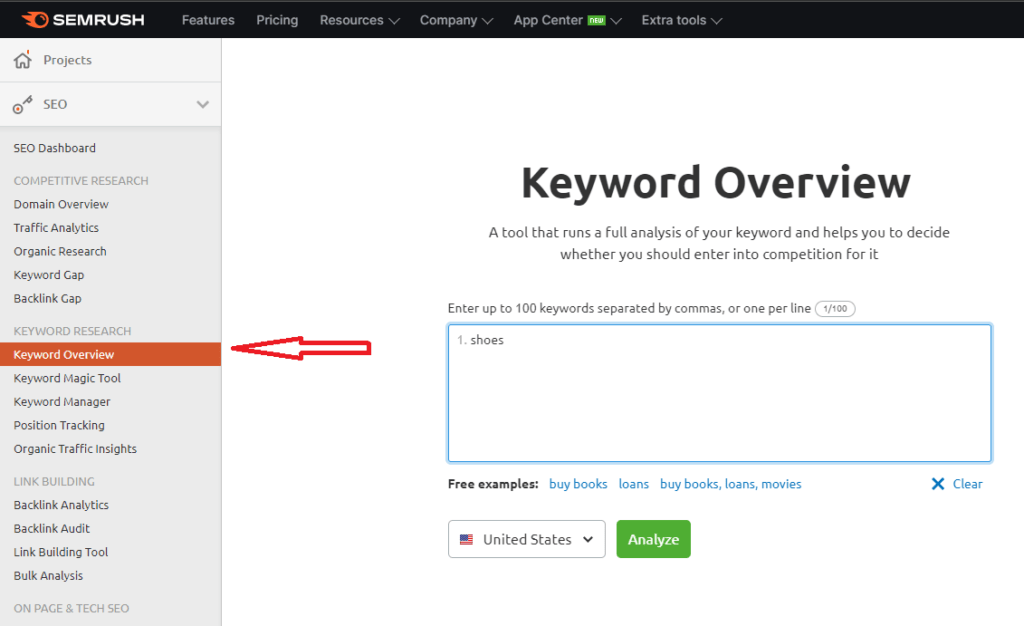Click inside the keyword text area
The height and width of the screenshot is (626, 1024).
(x=719, y=400)
